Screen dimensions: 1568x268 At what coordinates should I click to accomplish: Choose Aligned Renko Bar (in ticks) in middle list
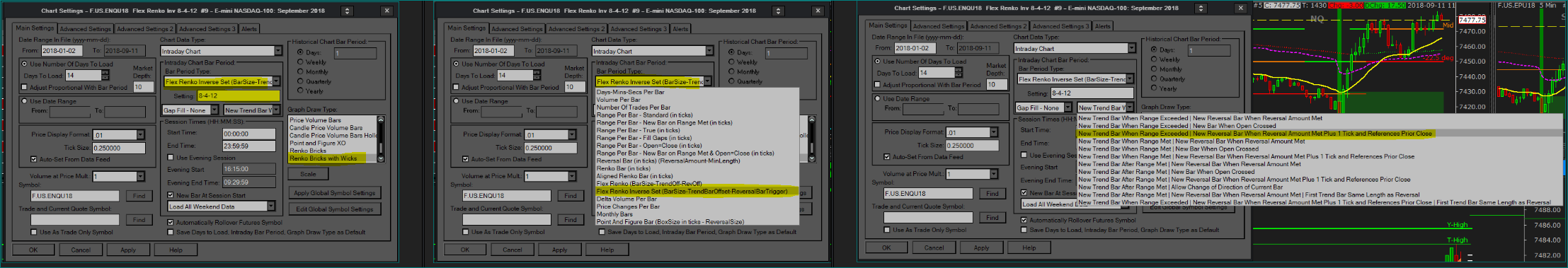(x=697, y=176)
